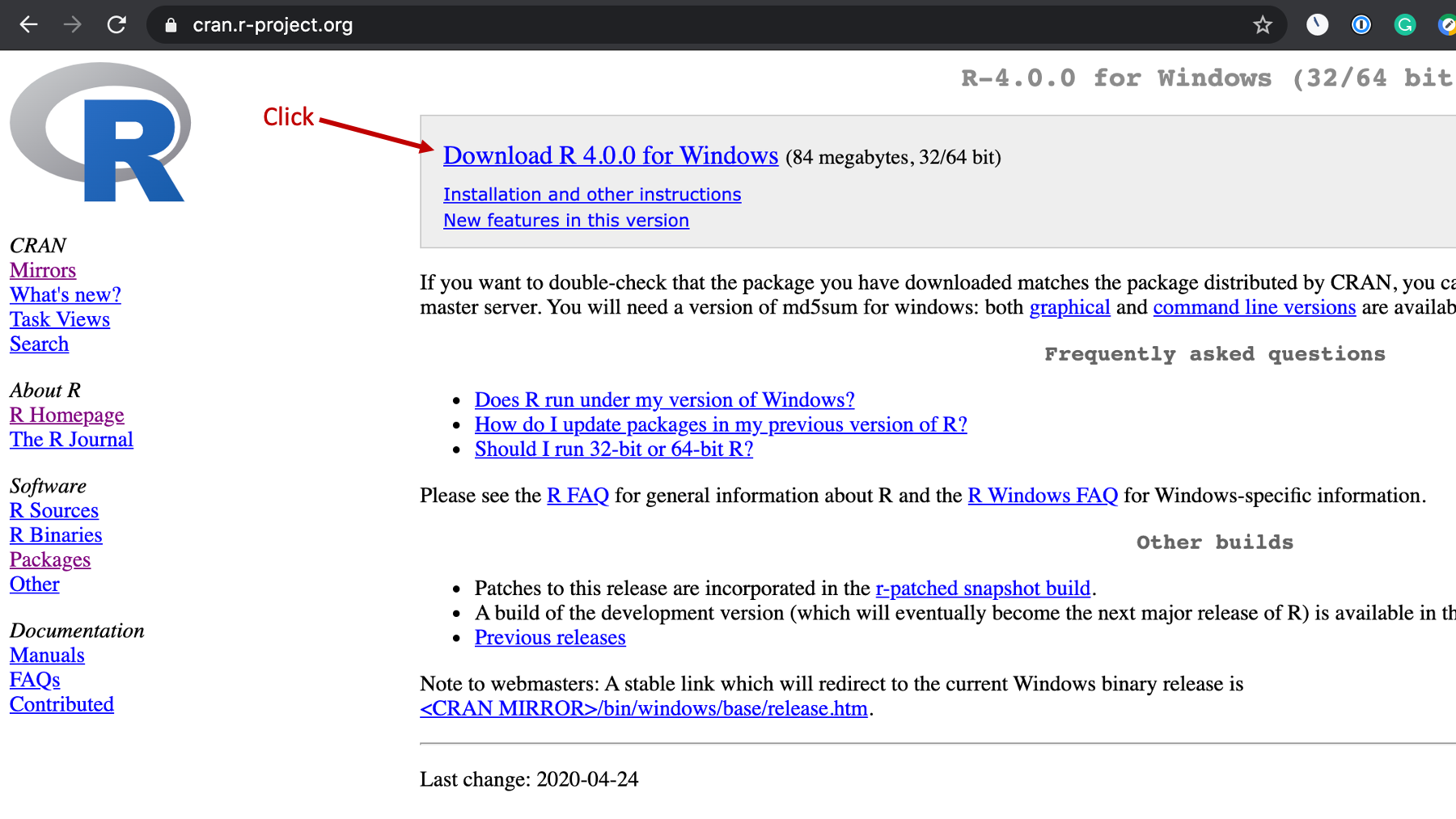Bookmark this page with the star icon
This screenshot has width=1456, height=819.
tap(1263, 25)
